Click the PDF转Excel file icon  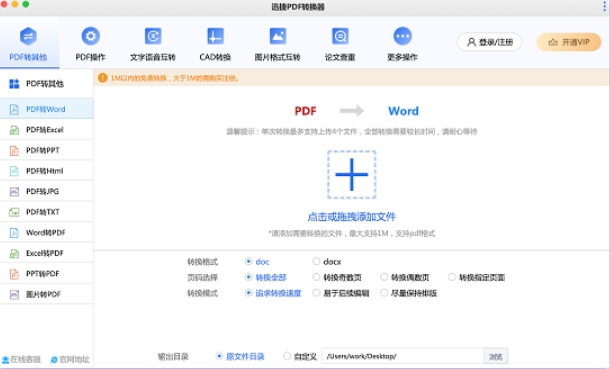click(x=14, y=130)
